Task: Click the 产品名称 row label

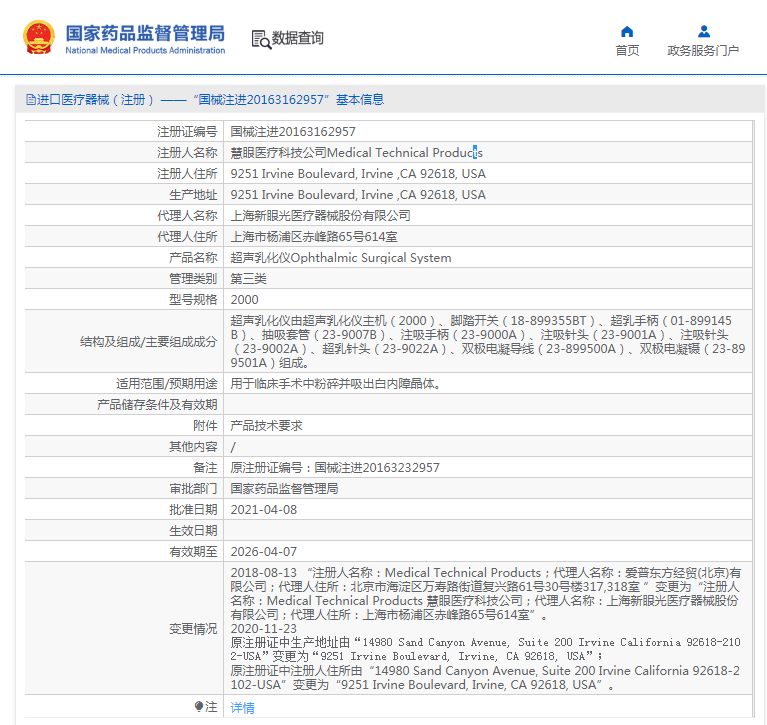Action: click(x=193, y=258)
